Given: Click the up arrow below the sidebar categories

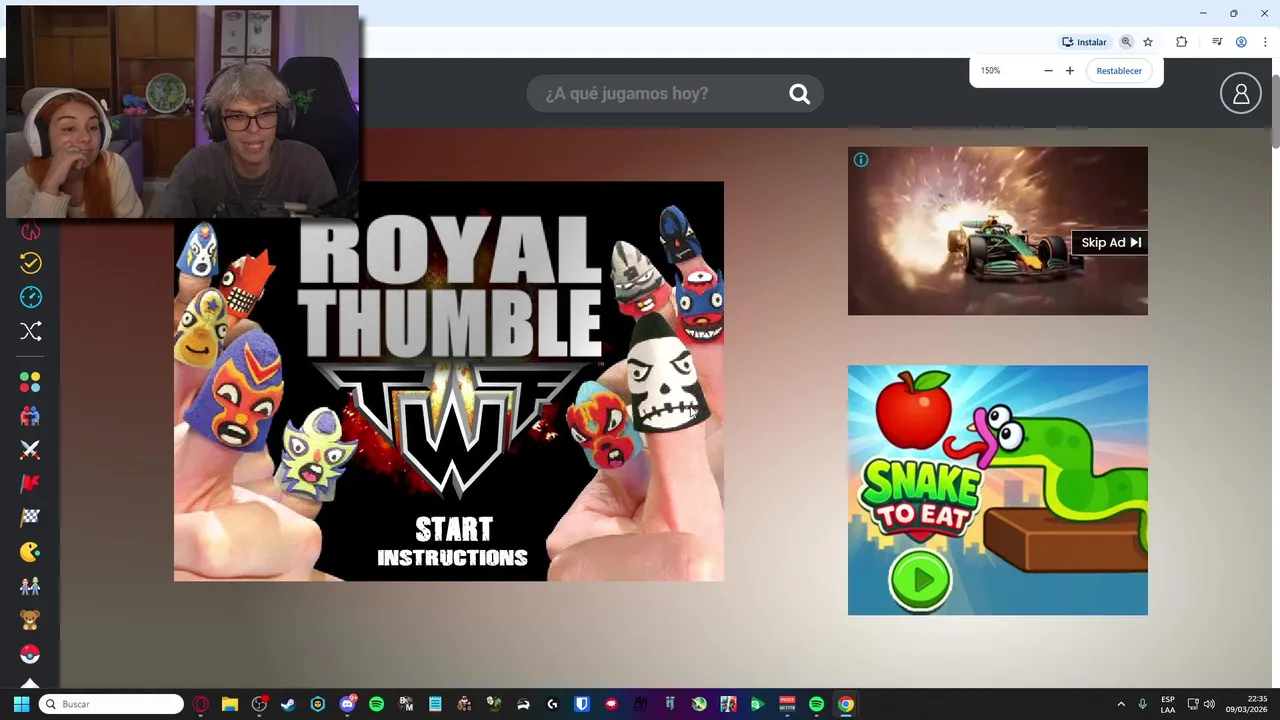Looking at the screenshot, I should [30, 684].
